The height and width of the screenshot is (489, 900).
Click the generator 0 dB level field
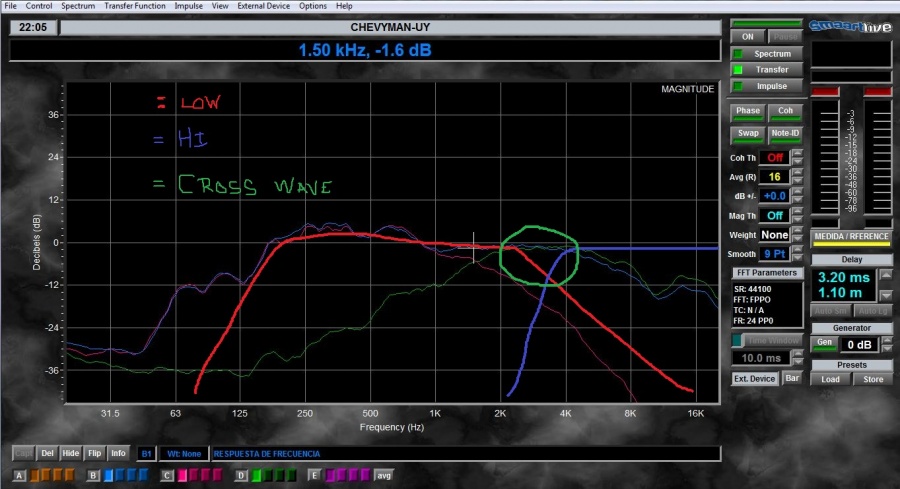coord(863,343)
